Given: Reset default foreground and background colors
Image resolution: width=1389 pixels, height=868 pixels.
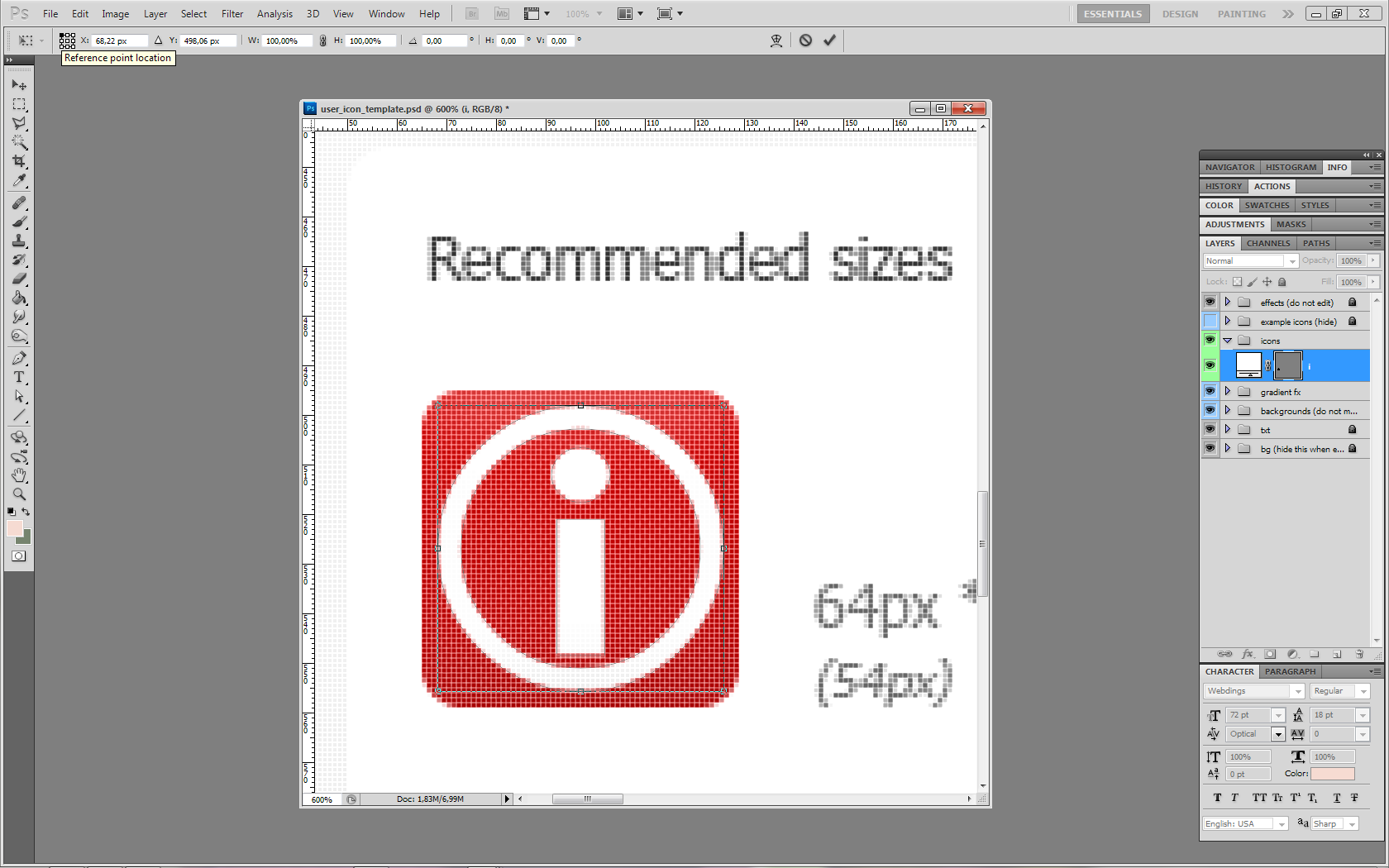Looking at the screenshot, I should point(12,512).
